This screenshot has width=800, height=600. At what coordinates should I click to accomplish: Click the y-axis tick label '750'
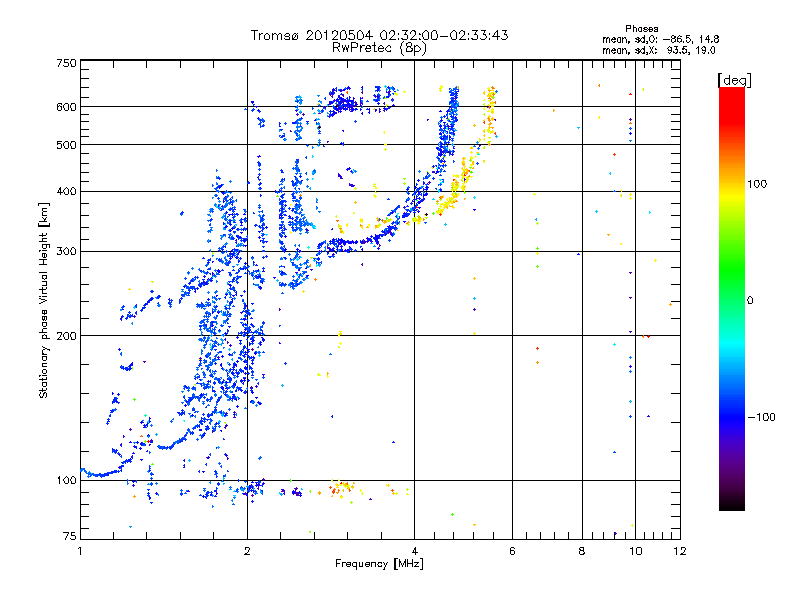[x=67, y=63]
